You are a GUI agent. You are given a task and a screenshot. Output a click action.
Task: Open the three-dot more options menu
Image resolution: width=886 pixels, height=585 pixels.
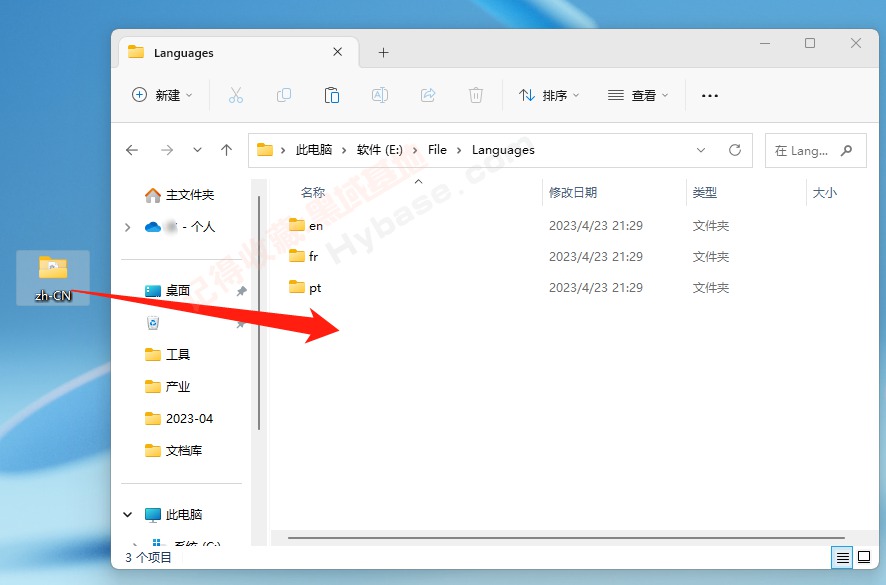point(710,96)
